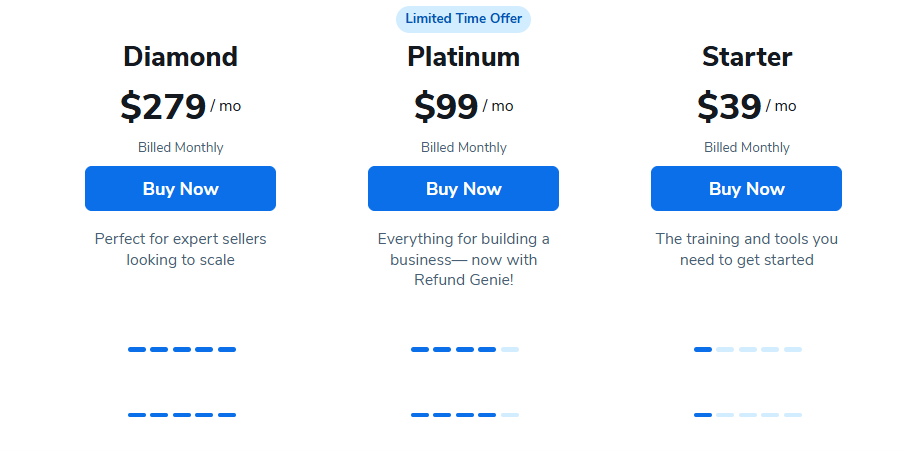The image size is (907, 451).
Task: Select the Starter plan heading
Action: [x=746, y=57]
